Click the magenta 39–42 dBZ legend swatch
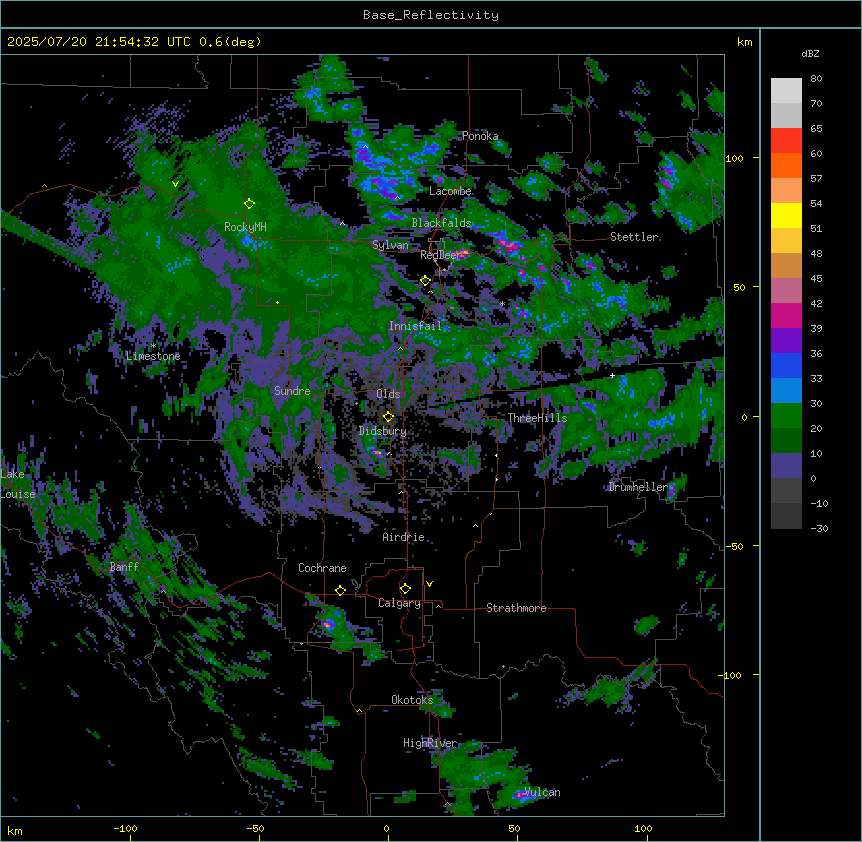 (x=786, y=315)
